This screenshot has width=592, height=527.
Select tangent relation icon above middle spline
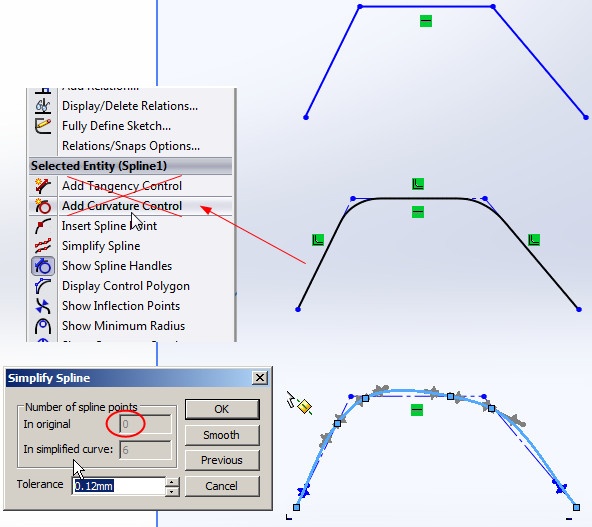click(x=418, y=184)
